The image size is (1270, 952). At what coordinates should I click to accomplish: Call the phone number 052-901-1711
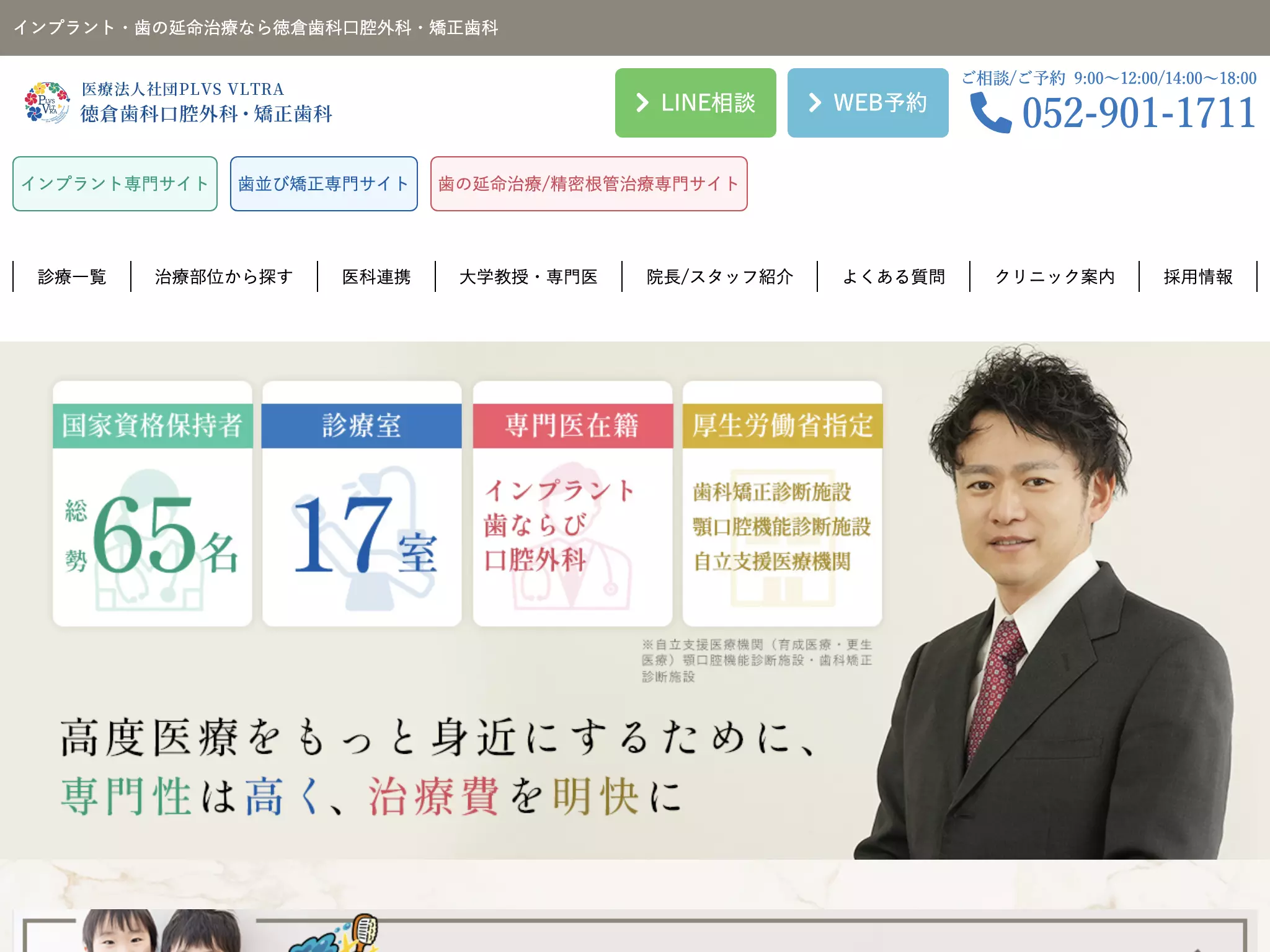[1139, 113]
